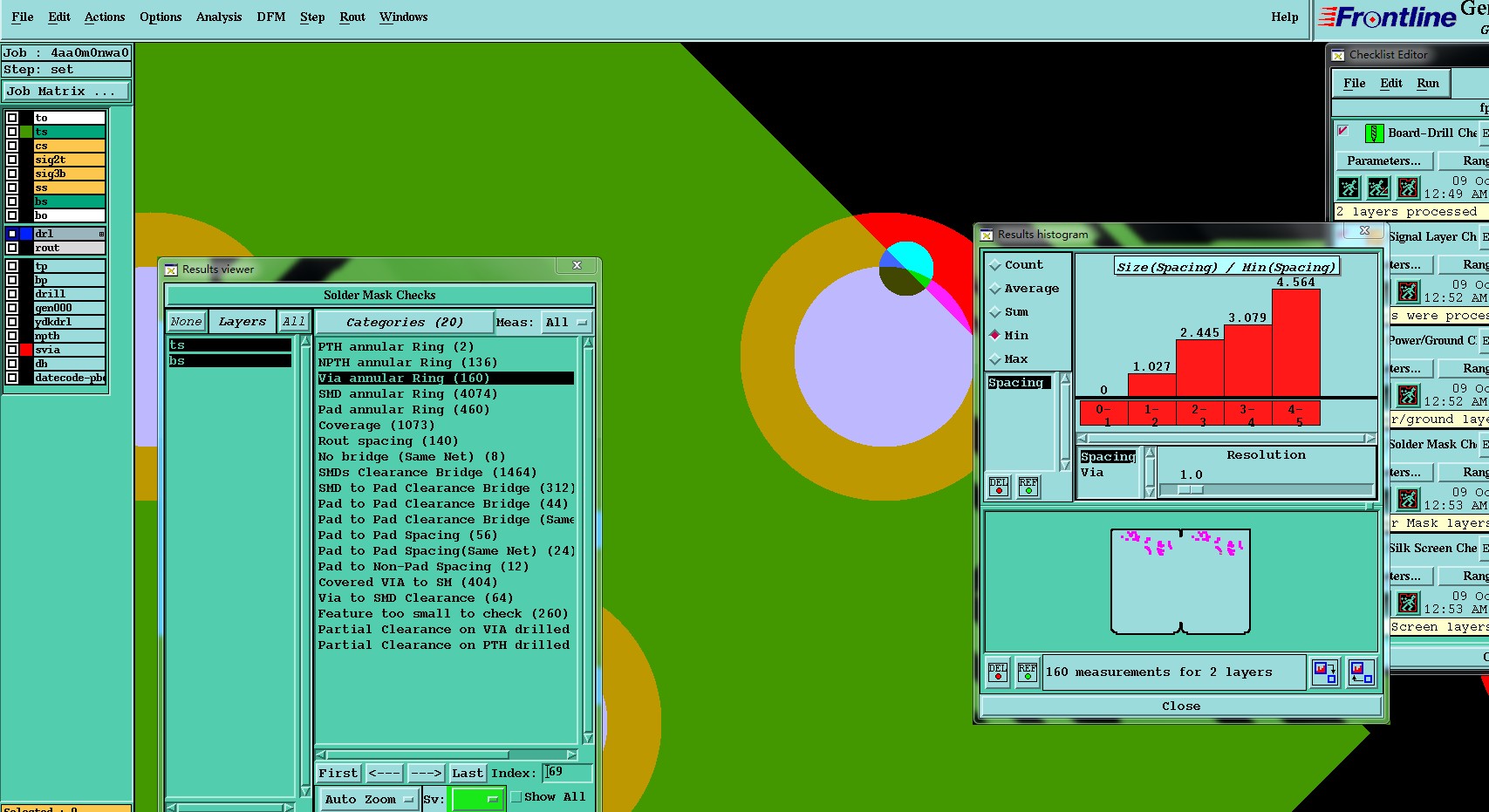Click the green drill icon for Board-Drill Check
Image resolution: width=1489 pixels, height=812 pixels.
point(1374,133)
